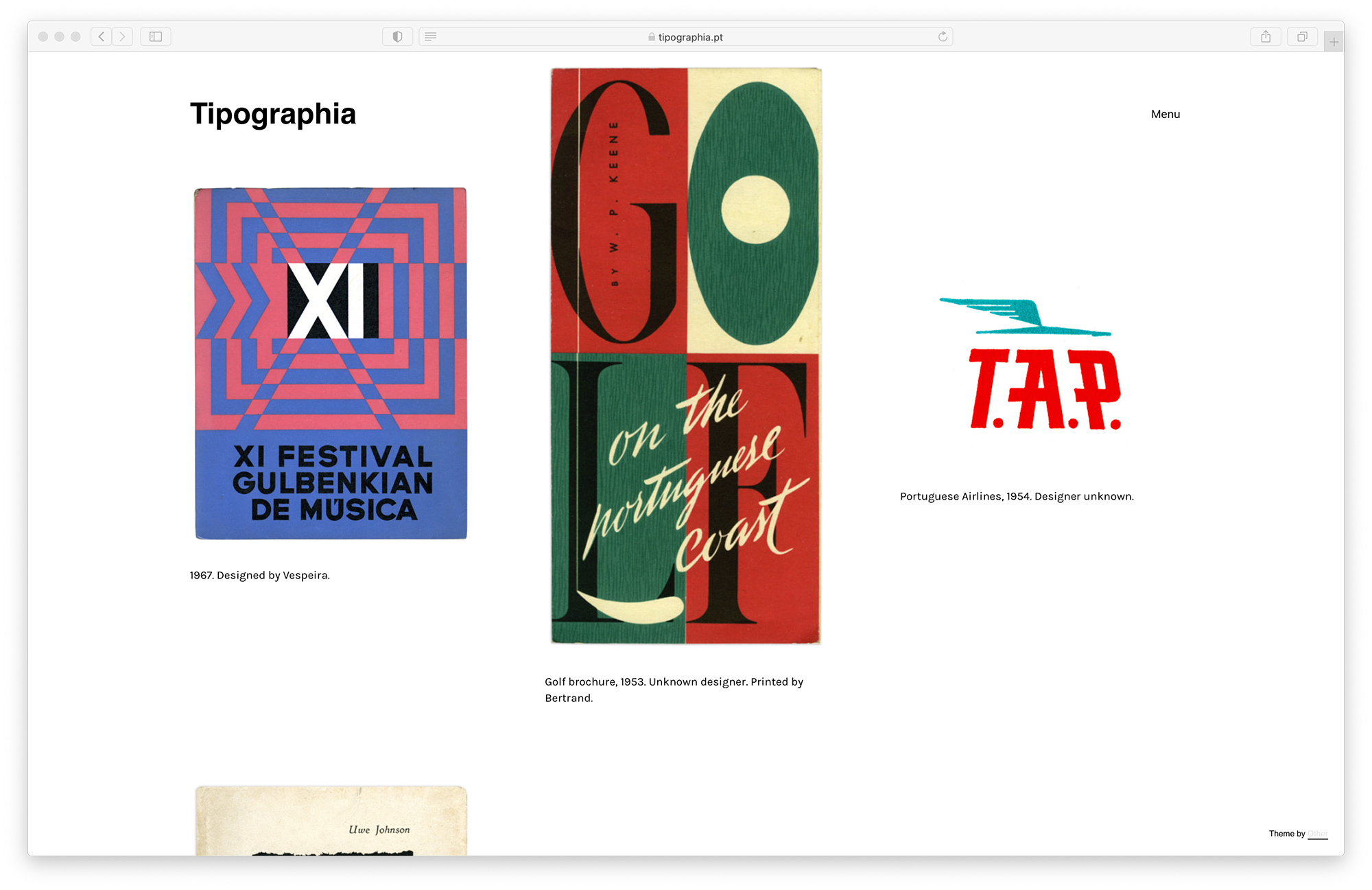Reload the tipographia.pt page
The width and height of the screenshot is (1372, 890).
[x=943, y=36]
